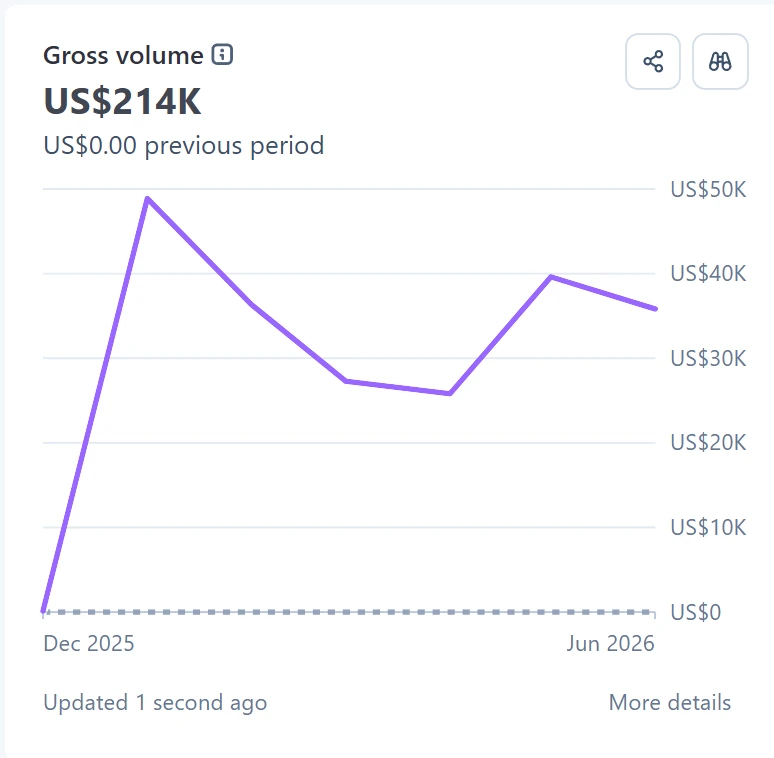Open the More details link
This screenshot has width=774, height=758.
pos(669,702)
